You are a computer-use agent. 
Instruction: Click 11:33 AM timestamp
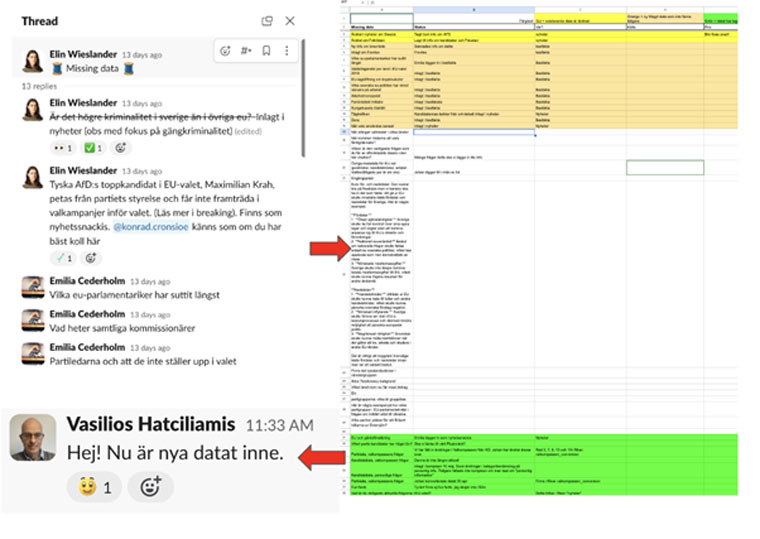pyautogui.click(x=279, y=426)
